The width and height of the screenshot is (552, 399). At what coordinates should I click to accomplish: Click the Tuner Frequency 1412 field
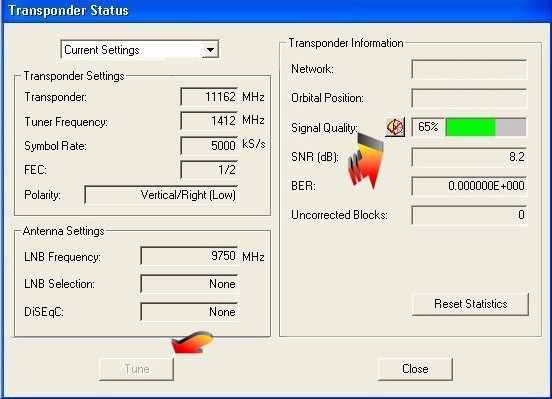tap(209, 121)
